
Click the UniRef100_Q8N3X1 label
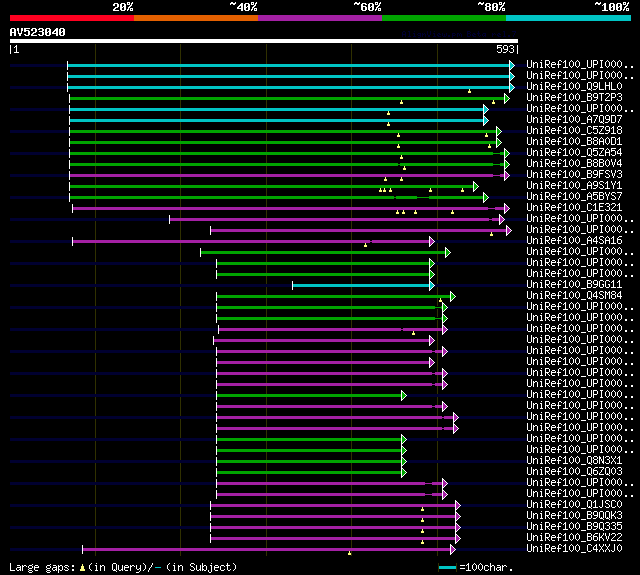[574, 461]
